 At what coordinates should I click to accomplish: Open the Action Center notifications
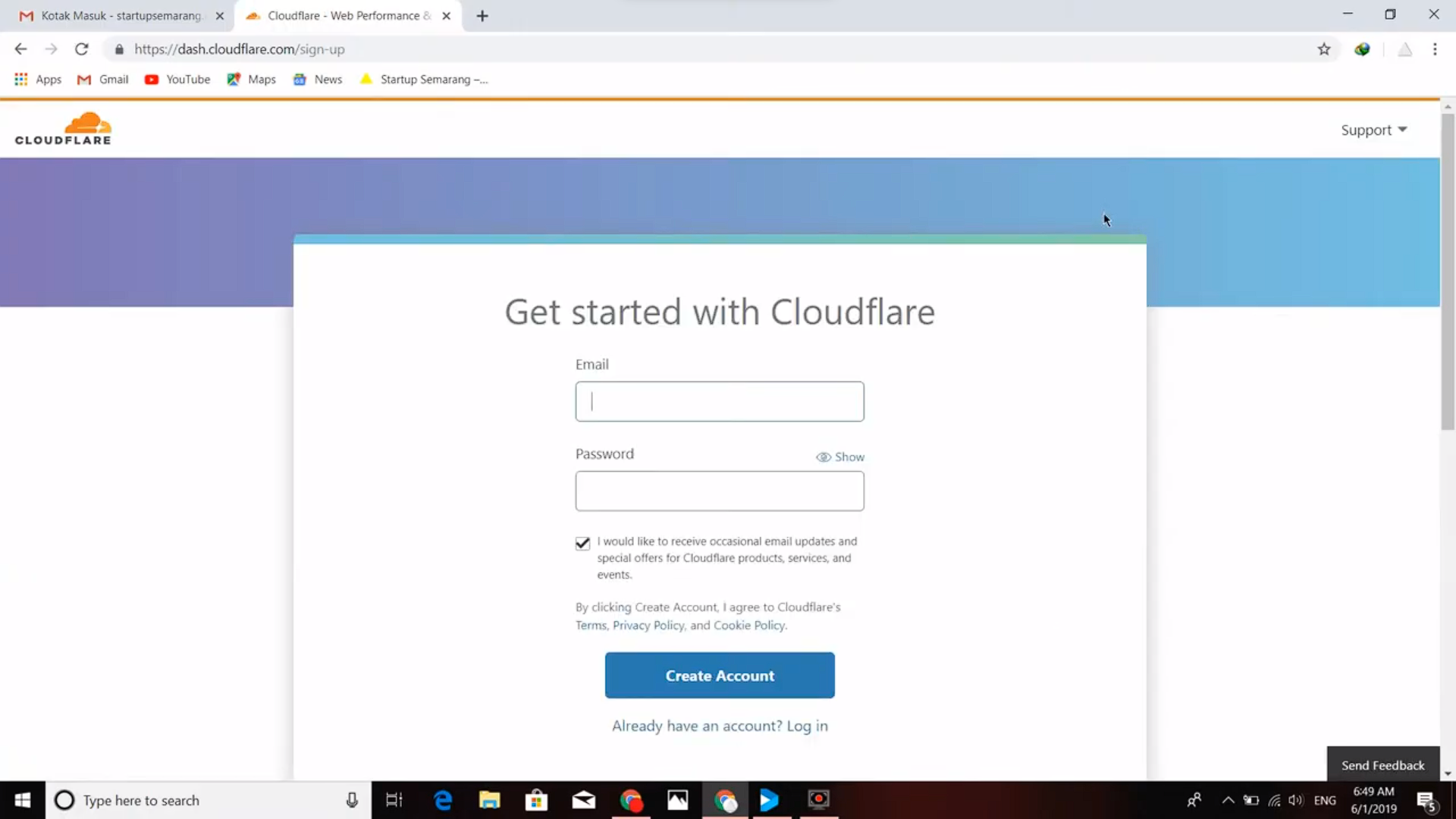pyautogui.click(x=1427, y=800)
